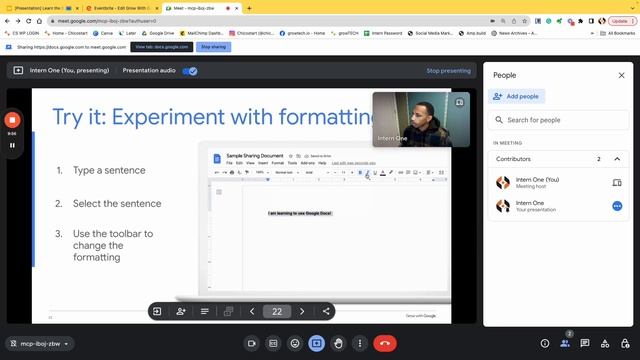Close the People panel
This screenshot has height=360, width=640.
(x=621, y=76)
